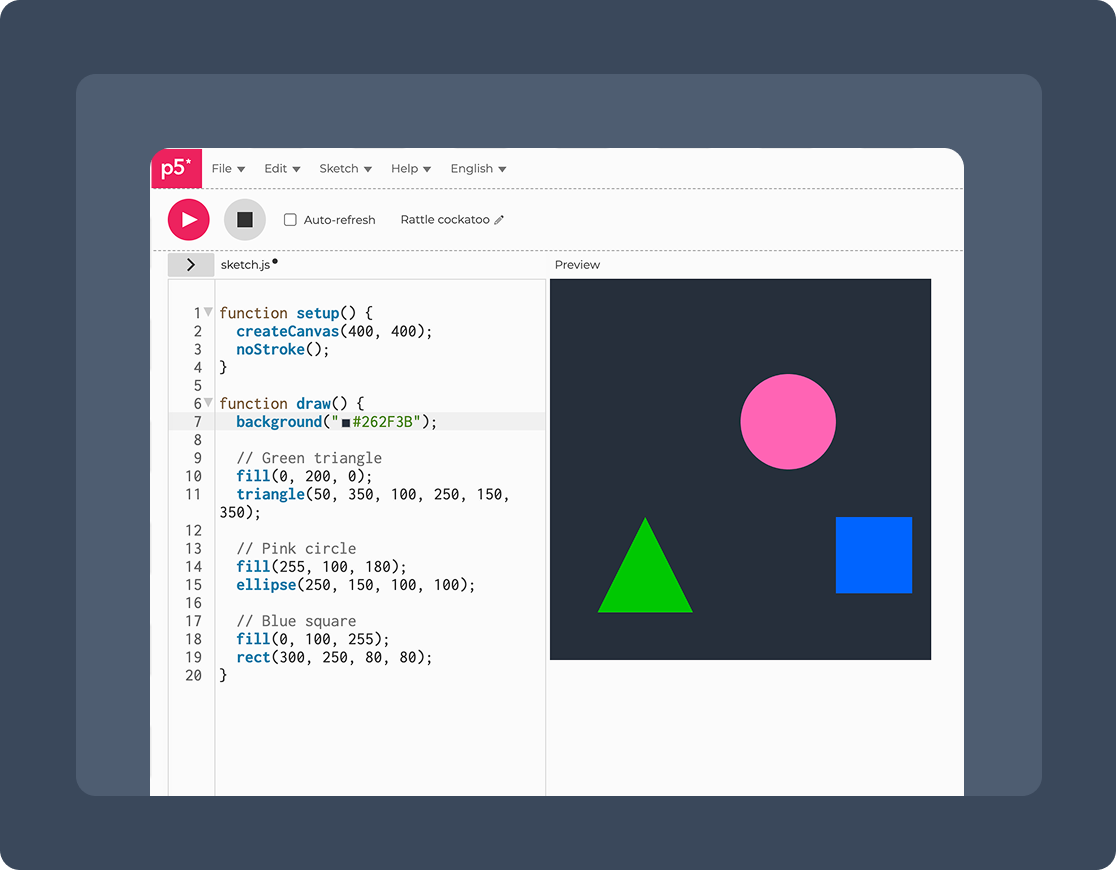Open the Help dropdown menu

pyautogui.click(x=410, y=169)
